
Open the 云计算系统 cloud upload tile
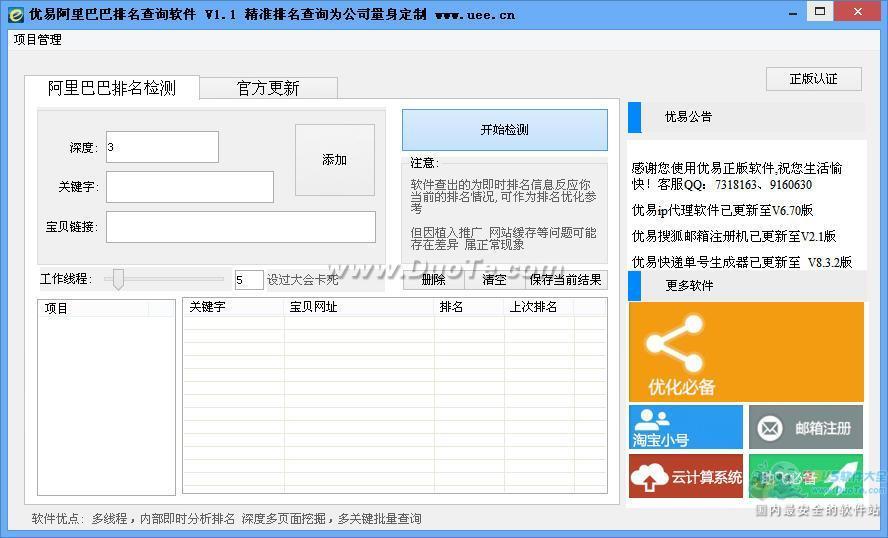tap(685, 477)
